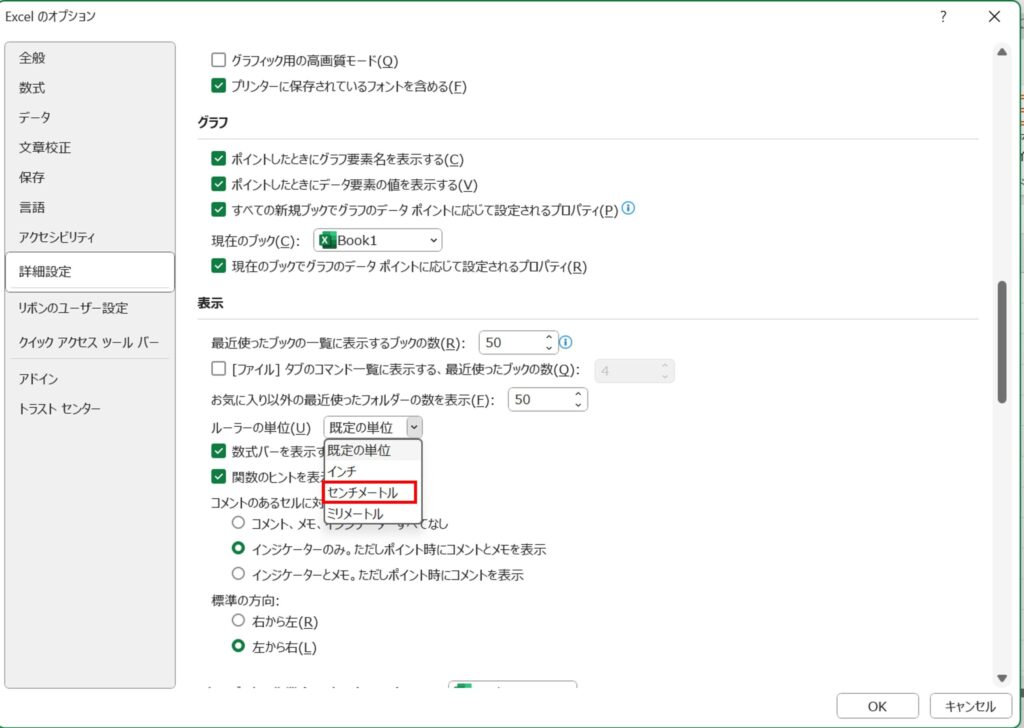Confirm the options with OK
Viewport: 1024px width, 728px height.
click(877, 706)
